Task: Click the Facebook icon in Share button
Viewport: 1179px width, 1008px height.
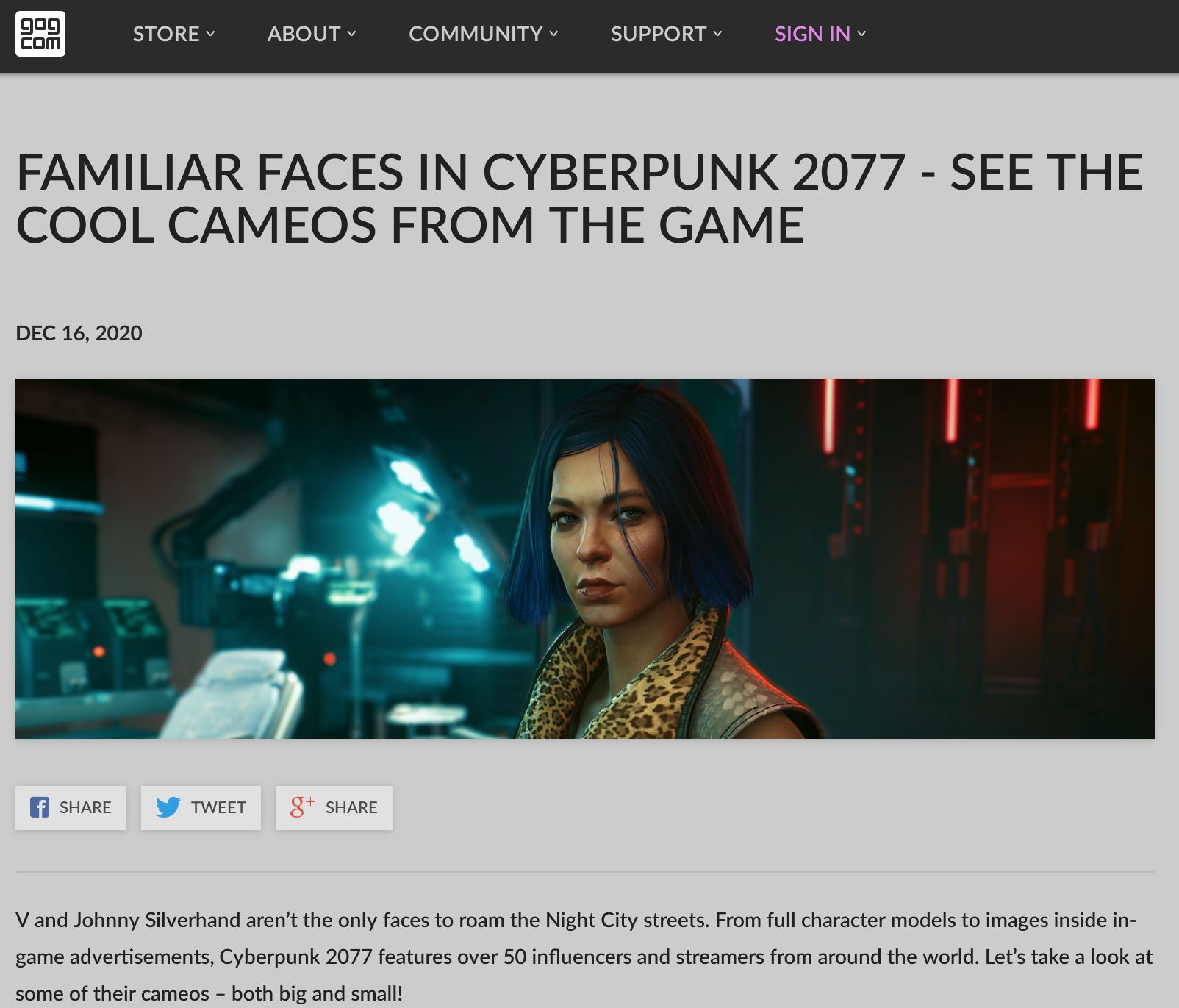Action: click(40, 807)
